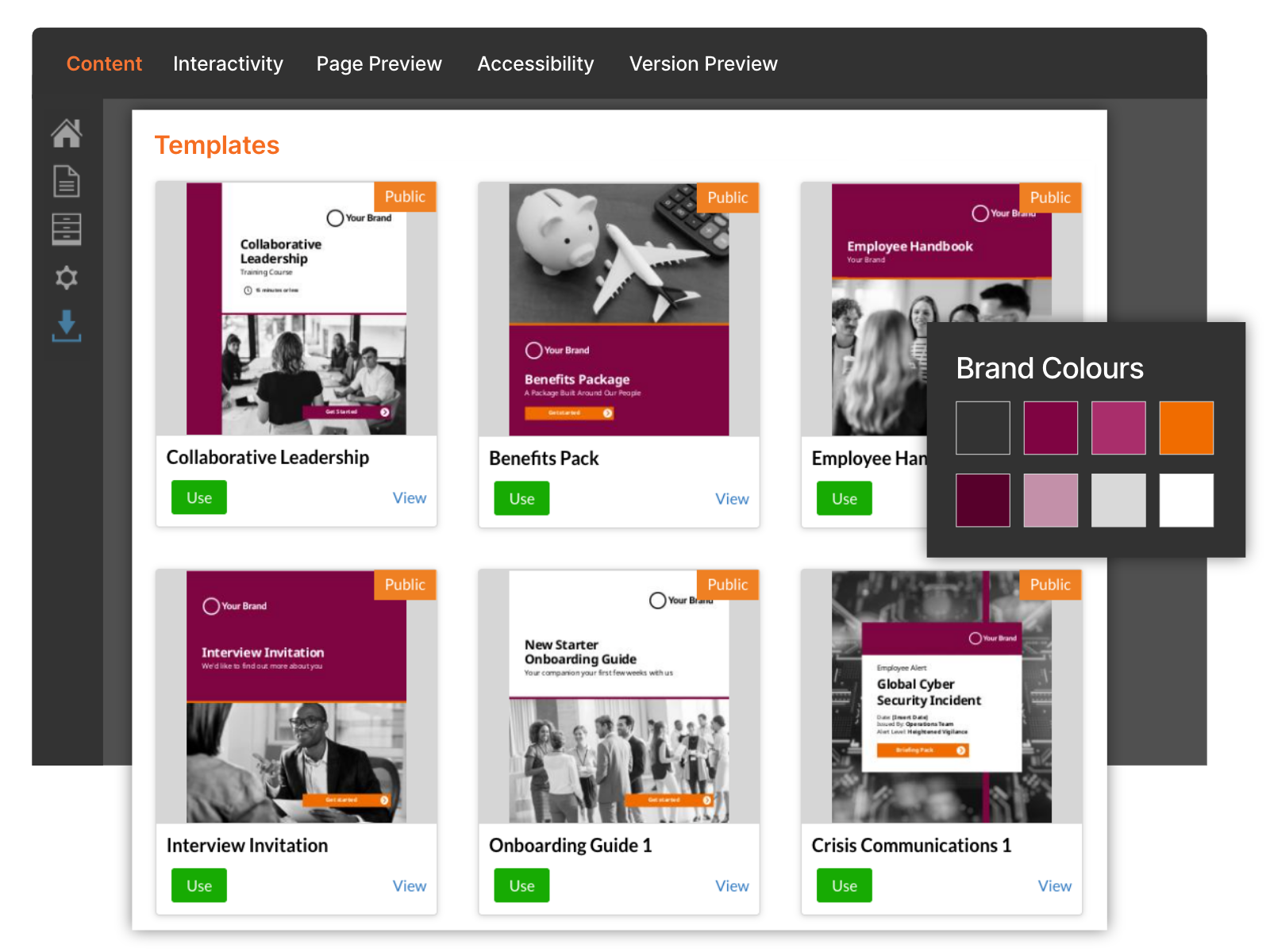
Task: Use the Interview Invitation template
Action: (199, 885)
